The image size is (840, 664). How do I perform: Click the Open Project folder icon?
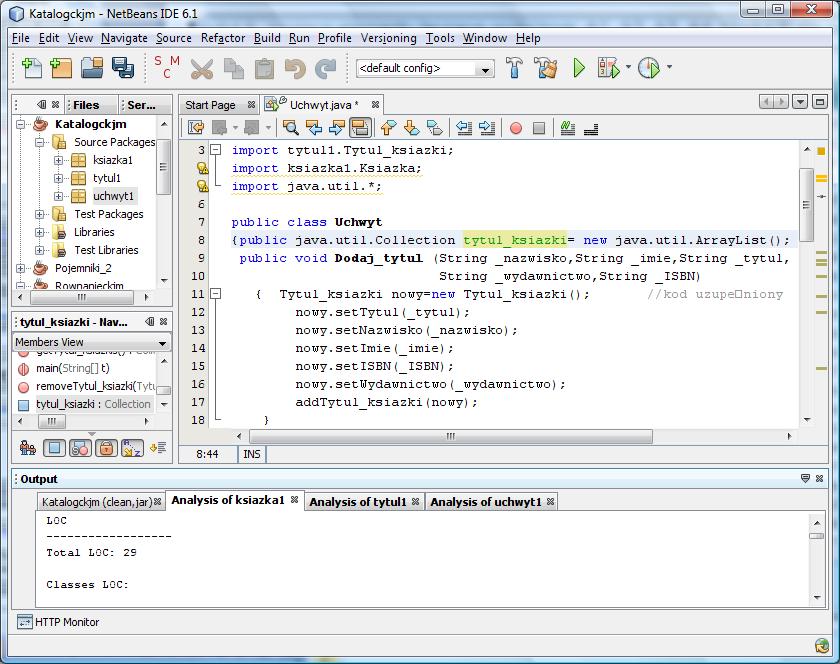click(x=92, y=68)
